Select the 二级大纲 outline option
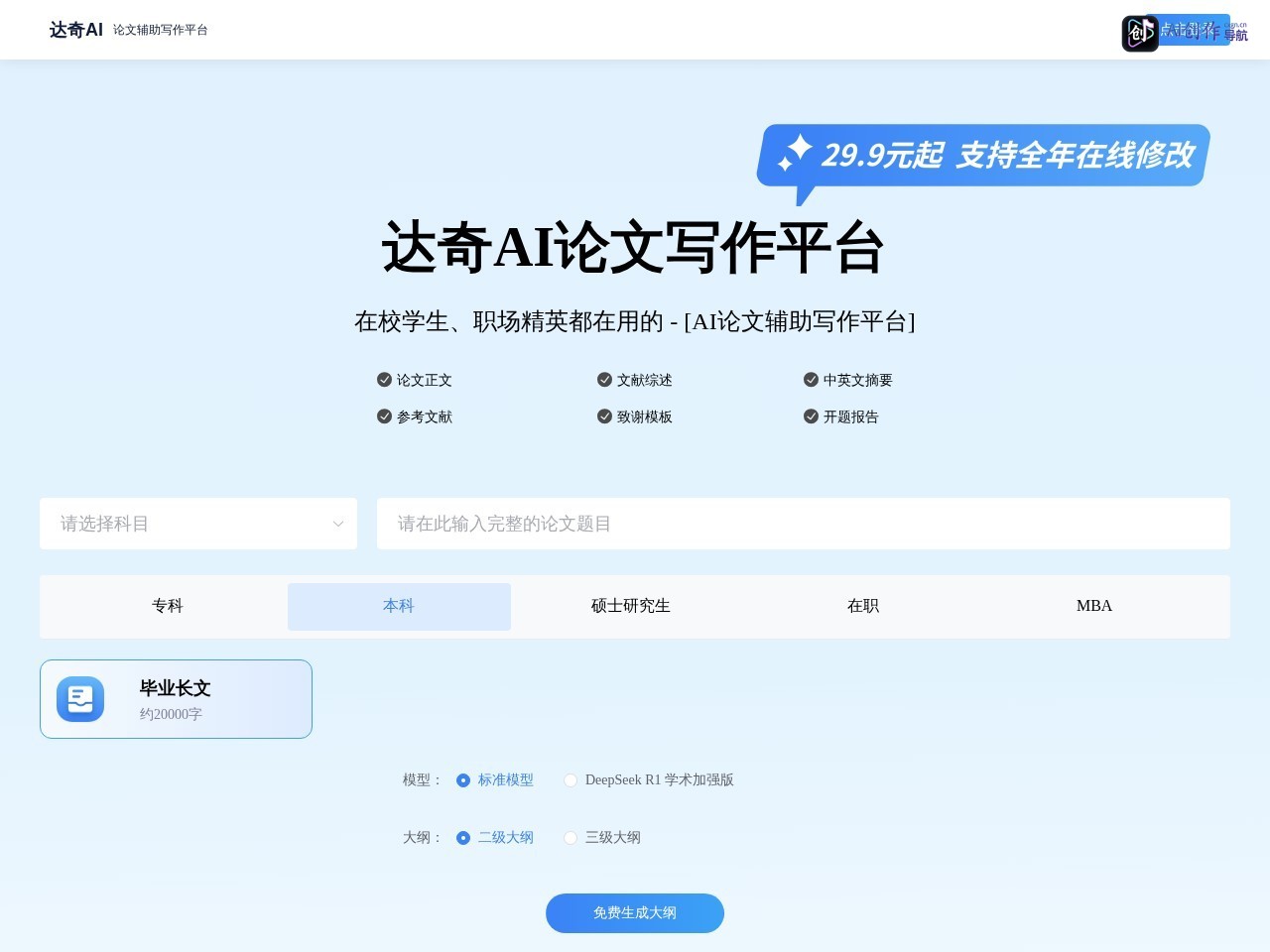This screenshot has height=952, width=1270. tap(495, 838)
